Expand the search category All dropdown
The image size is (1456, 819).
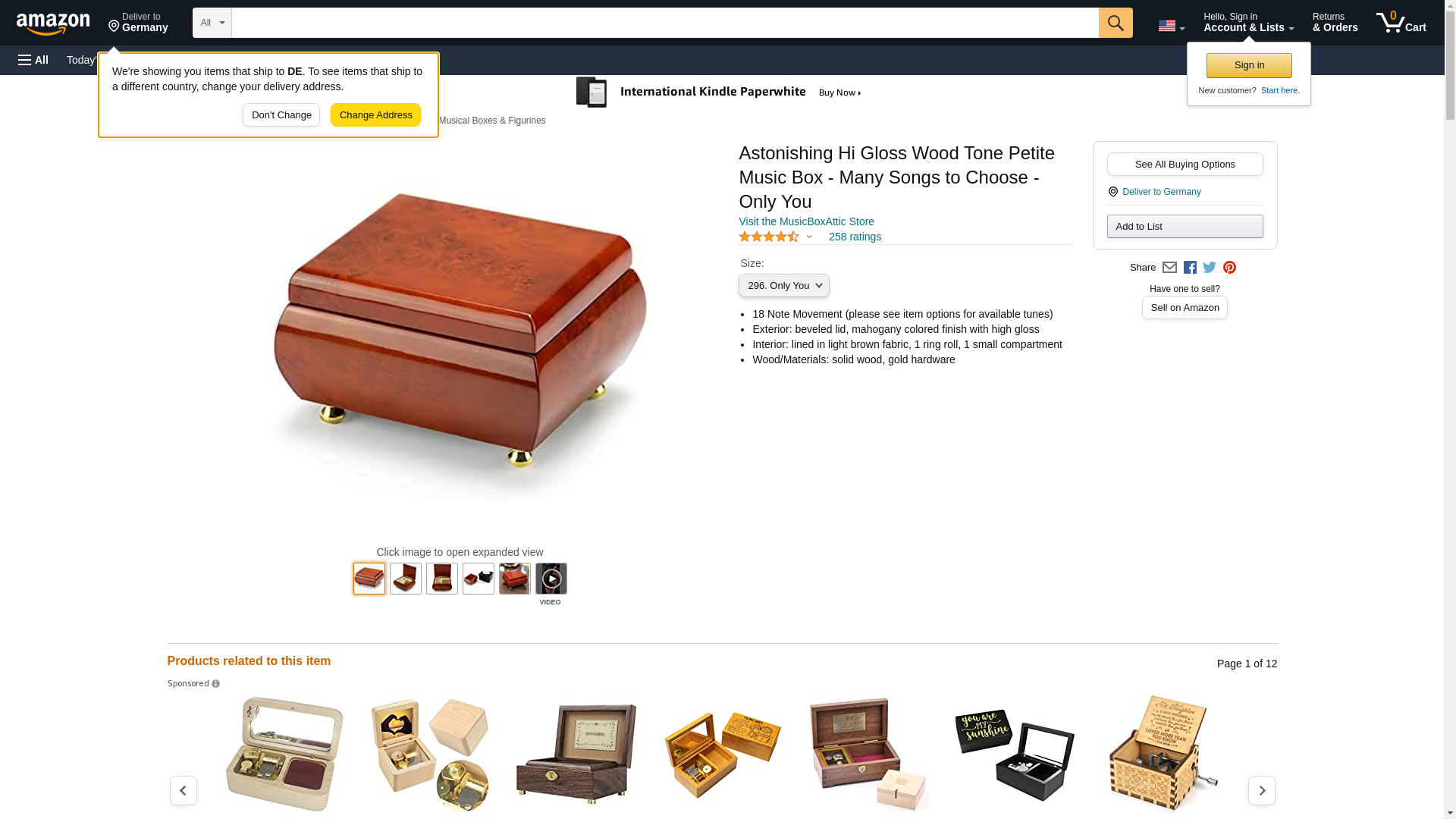212,23
